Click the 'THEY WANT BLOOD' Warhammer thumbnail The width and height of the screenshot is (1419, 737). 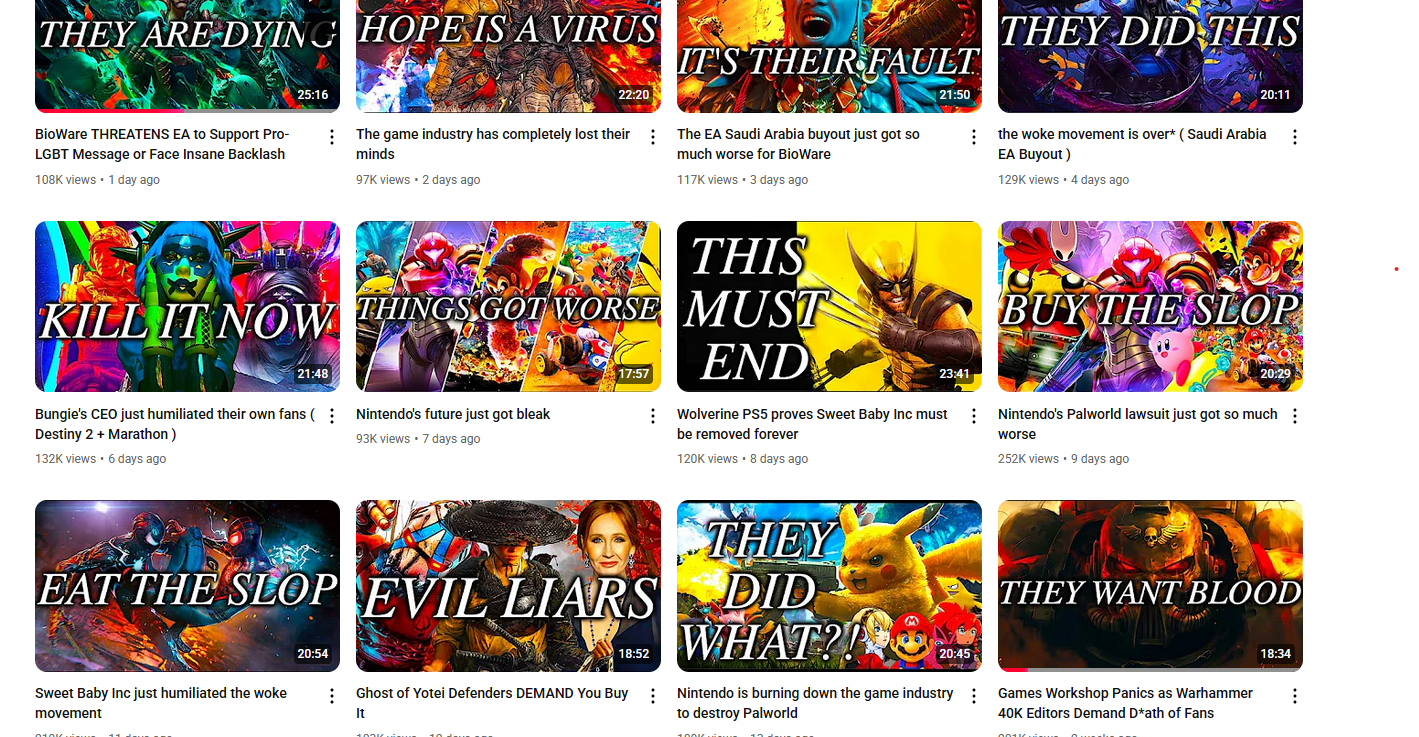click(x=1150, y=585)
